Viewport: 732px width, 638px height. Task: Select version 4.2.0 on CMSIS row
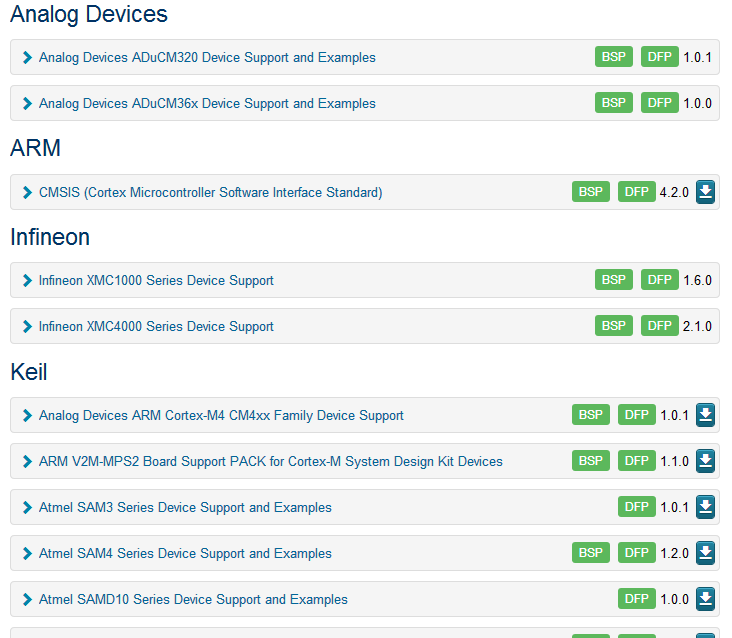tap(674, 192)
